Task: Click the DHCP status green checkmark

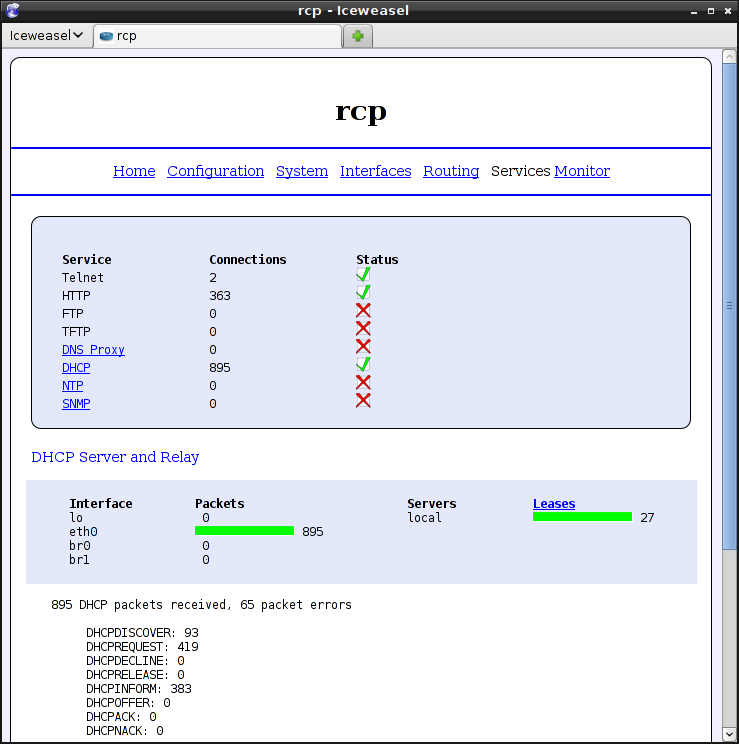Action: pos(363,365)
